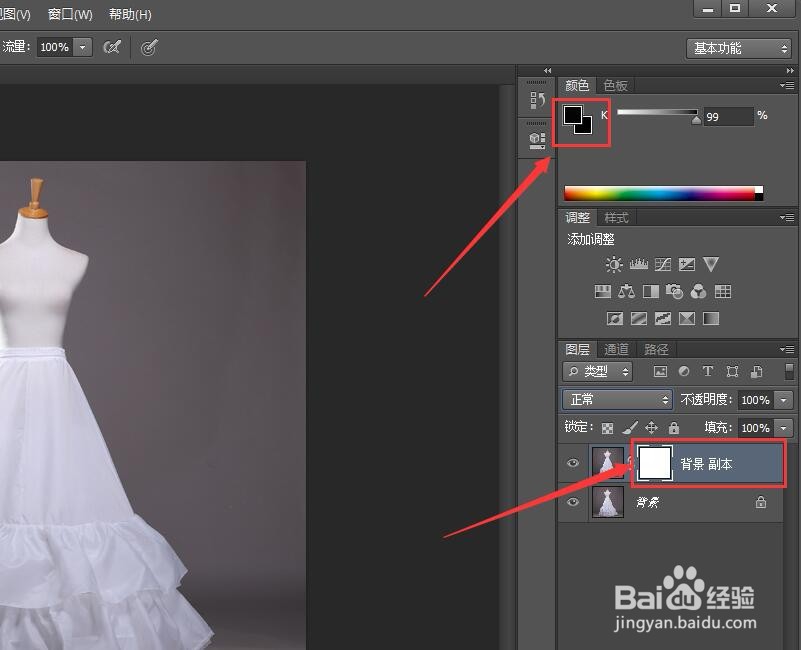Add a Curves adjustment

tap(663, 264)
